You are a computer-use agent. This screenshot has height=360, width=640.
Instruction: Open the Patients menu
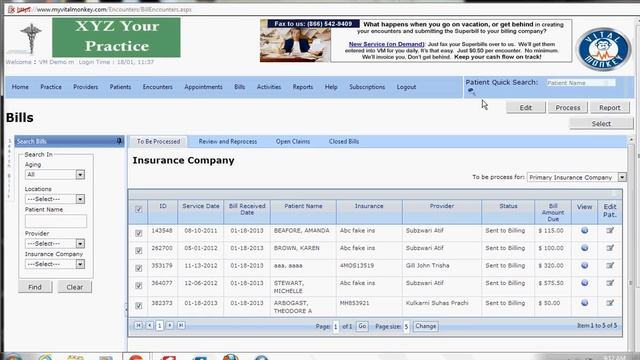click(x=120, y=87)
